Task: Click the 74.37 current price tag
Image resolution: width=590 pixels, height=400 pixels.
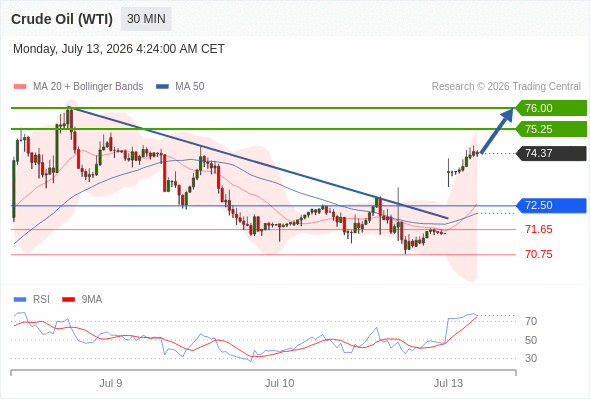Action: coord(551,154)
